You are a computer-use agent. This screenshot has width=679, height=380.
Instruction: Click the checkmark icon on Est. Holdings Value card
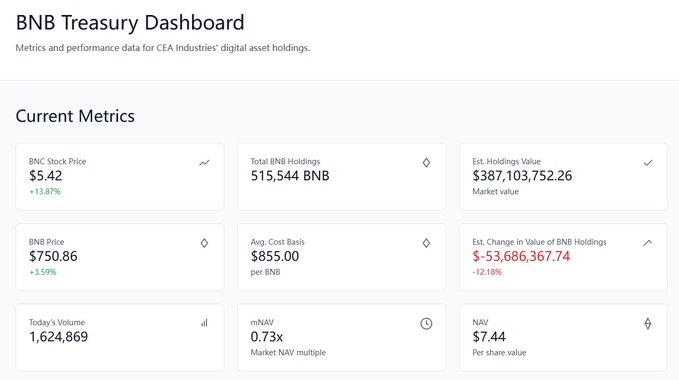pyautogui.click(x=648, y=163)
